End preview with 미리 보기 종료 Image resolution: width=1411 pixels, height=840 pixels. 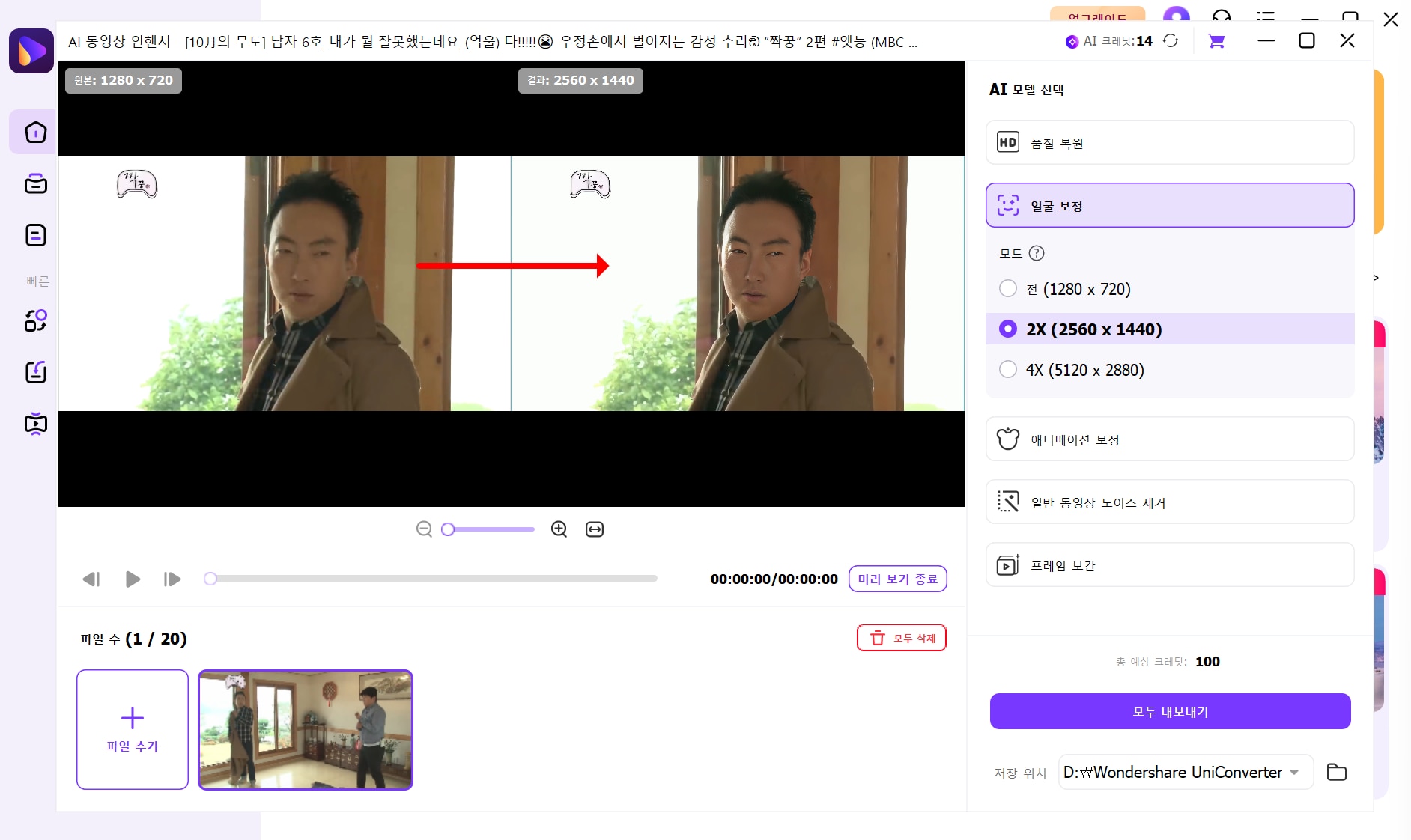(897, 579)
